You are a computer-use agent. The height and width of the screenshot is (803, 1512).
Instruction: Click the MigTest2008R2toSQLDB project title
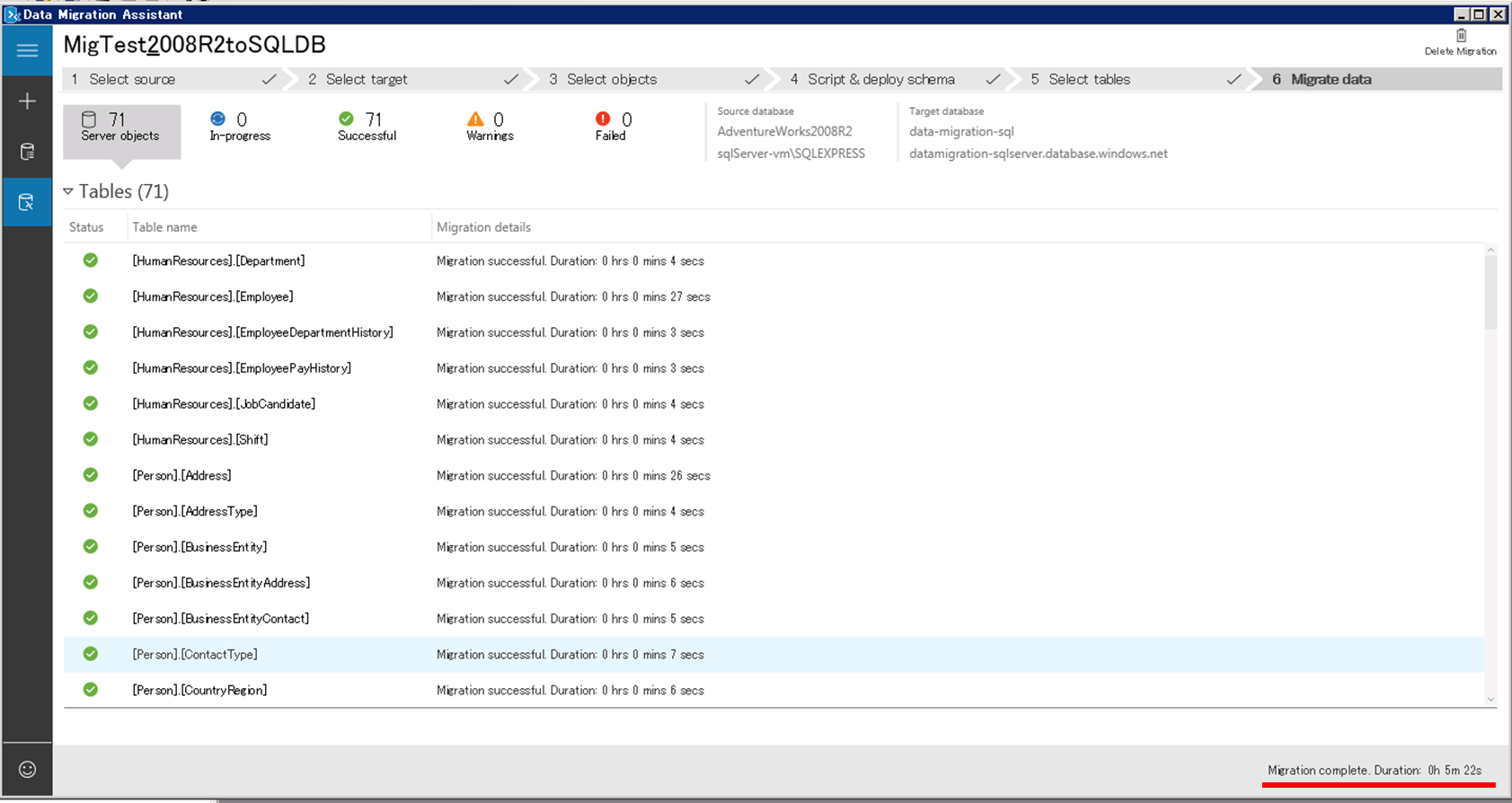point(194,45)
